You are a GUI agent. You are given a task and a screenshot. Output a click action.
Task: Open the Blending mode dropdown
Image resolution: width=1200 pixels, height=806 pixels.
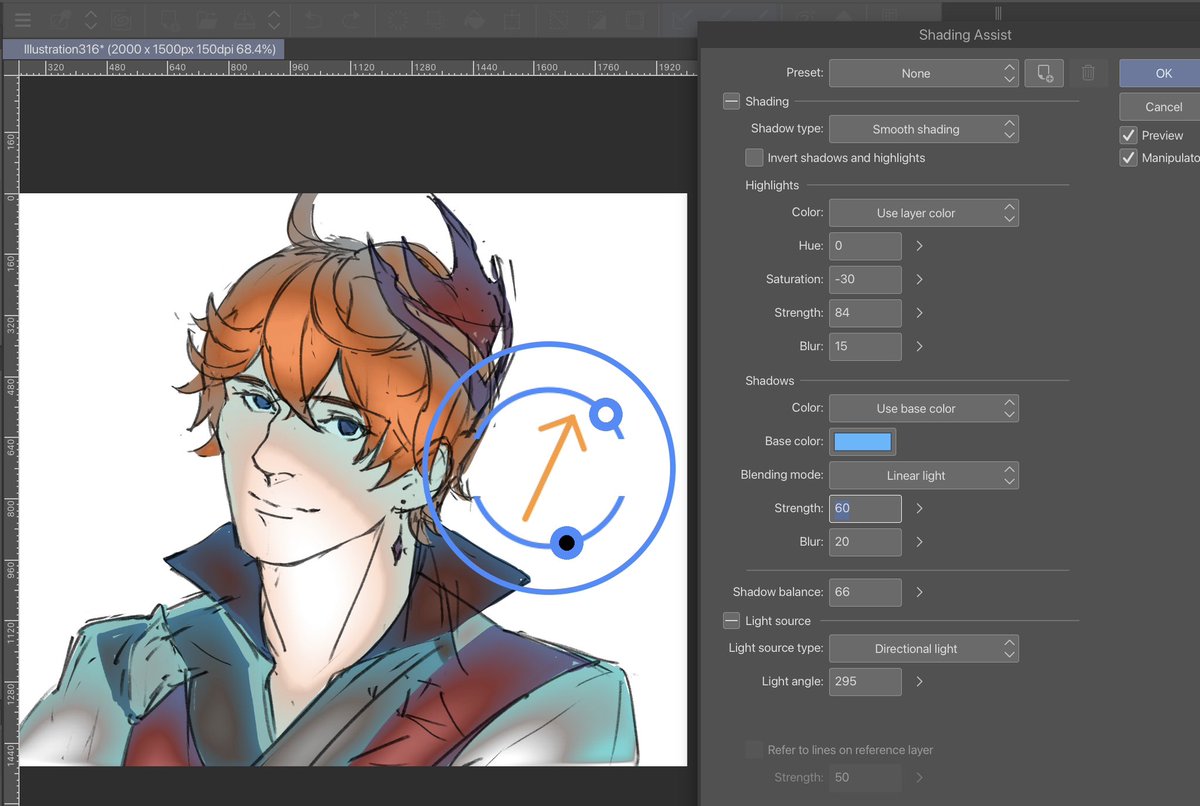(922, 475)
